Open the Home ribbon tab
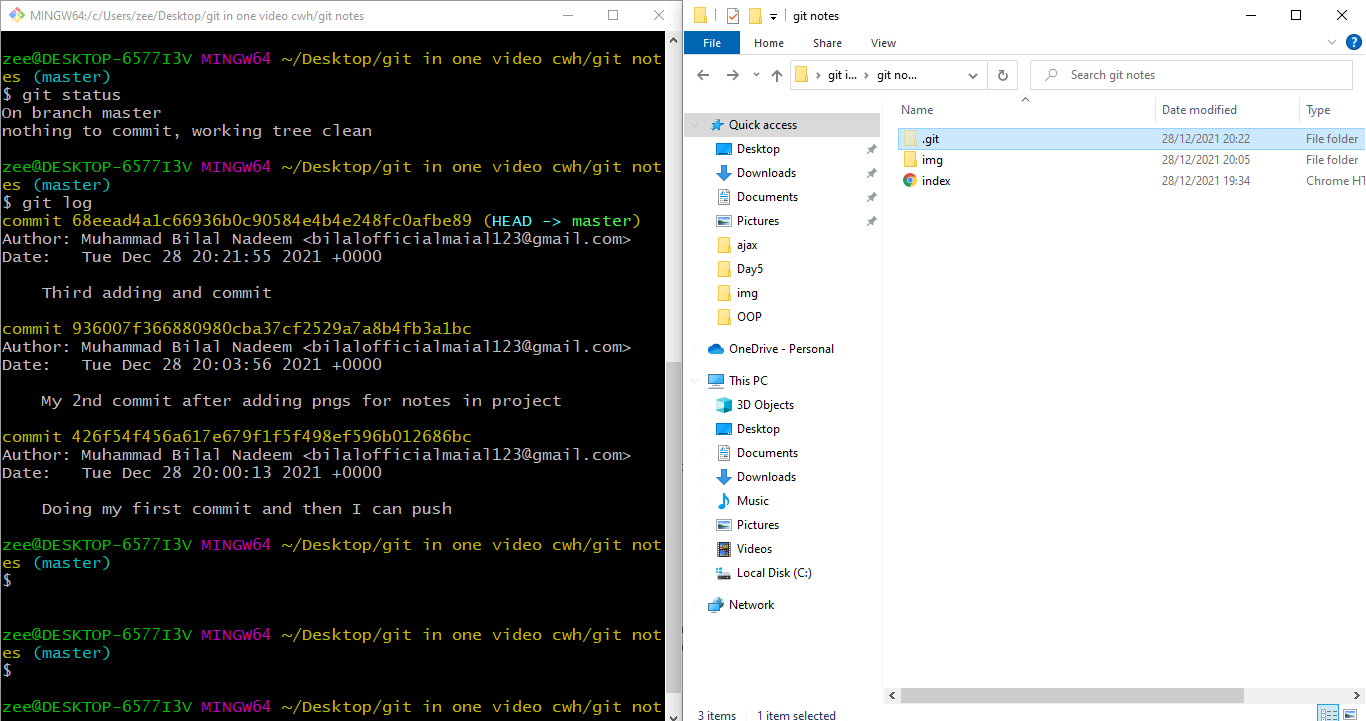 tap(769, 43)
